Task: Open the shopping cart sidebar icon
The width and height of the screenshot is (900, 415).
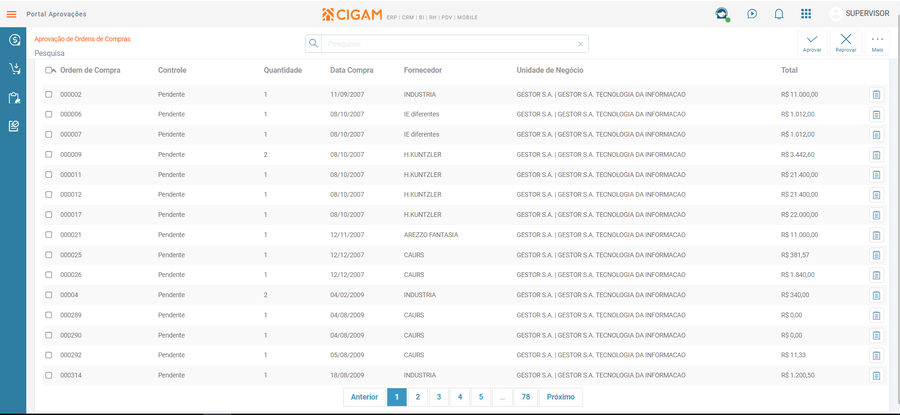Action: click(14, 69)
